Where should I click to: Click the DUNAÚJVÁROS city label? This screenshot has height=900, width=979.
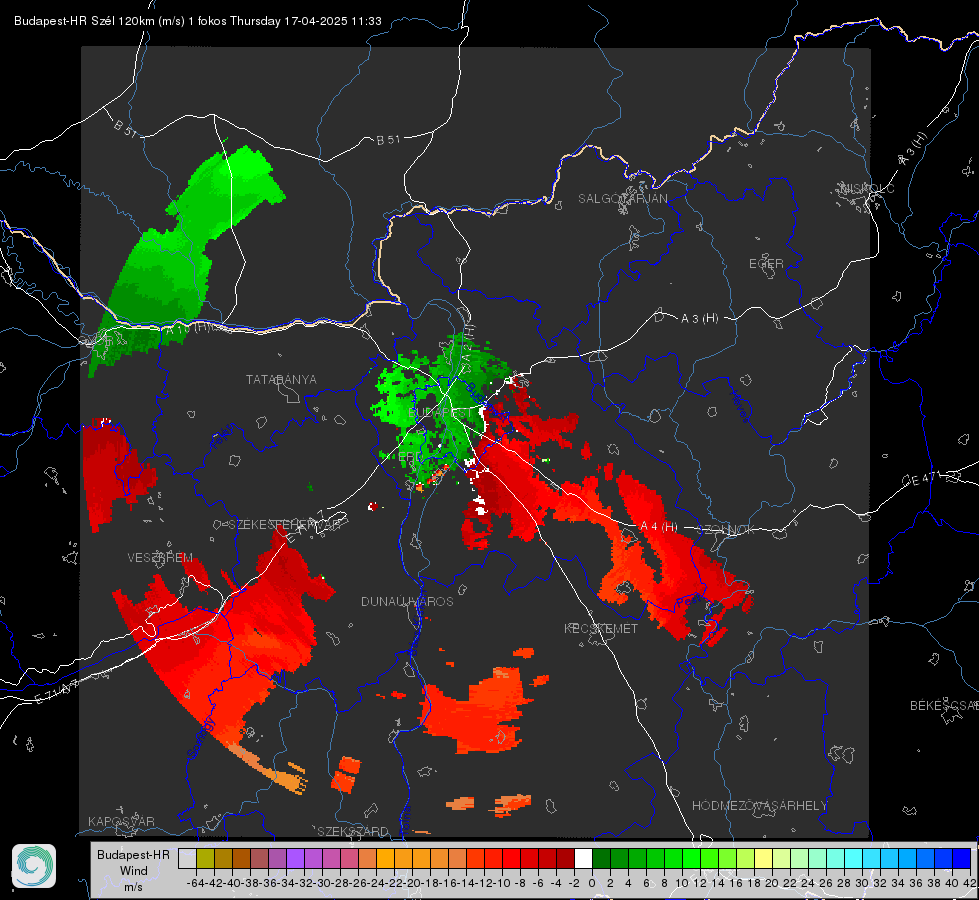point(407,601)
